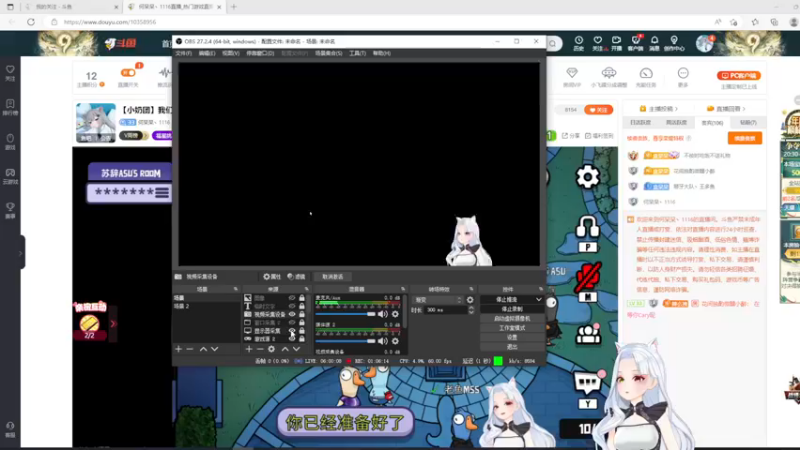The image size is (800, 450).
Task: Open Help menu in OBS
Action: [x=382, y=53]
